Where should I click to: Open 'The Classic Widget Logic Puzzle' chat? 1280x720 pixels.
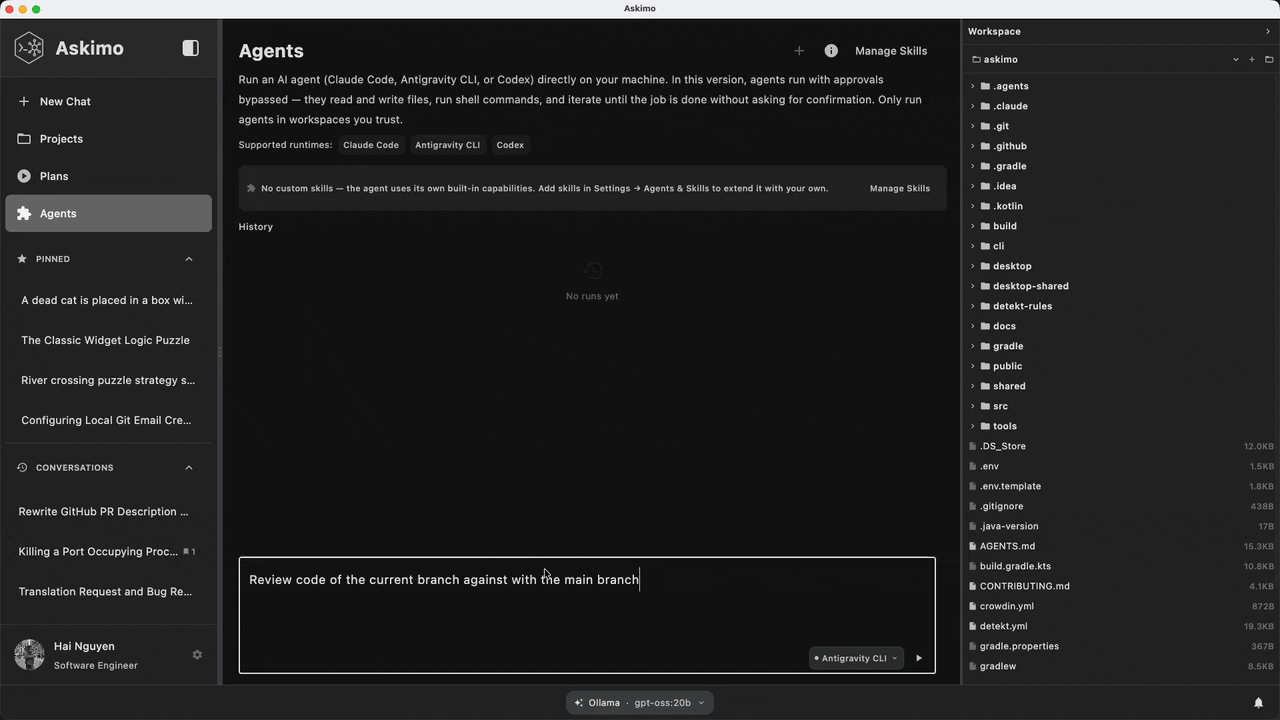[108, 340]
